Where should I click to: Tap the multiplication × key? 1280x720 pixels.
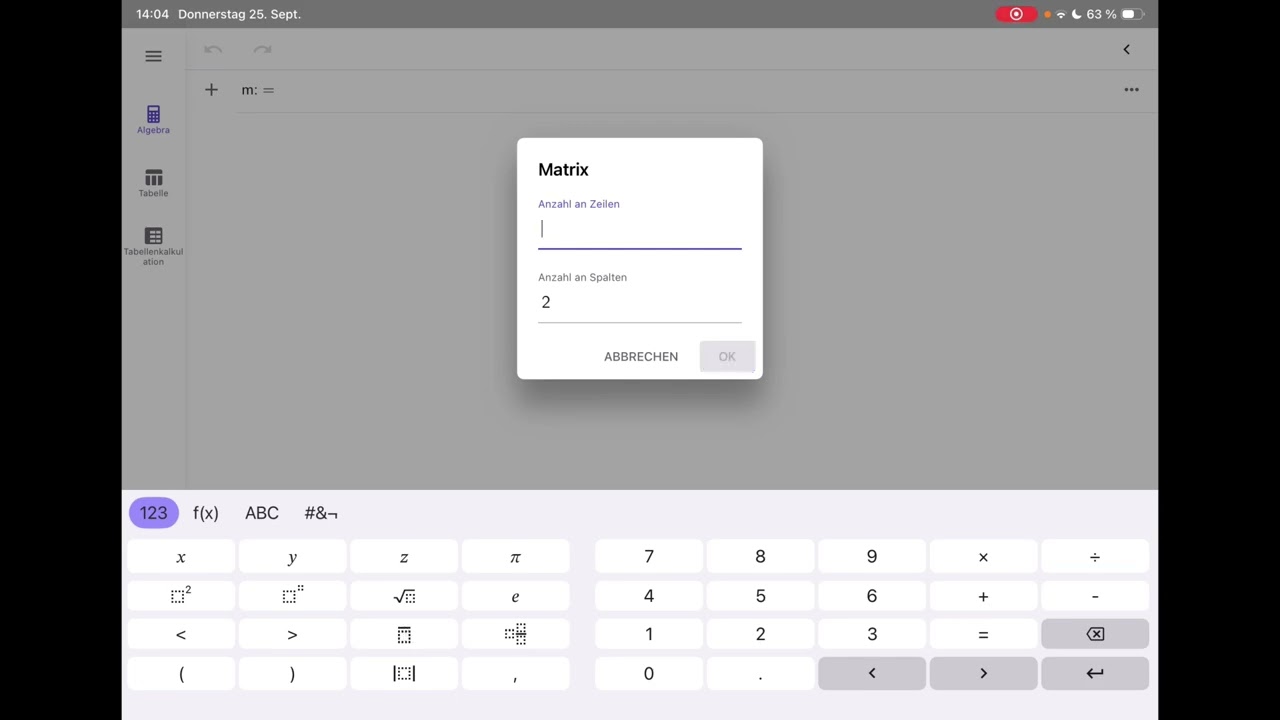click(x=983, y=557)
